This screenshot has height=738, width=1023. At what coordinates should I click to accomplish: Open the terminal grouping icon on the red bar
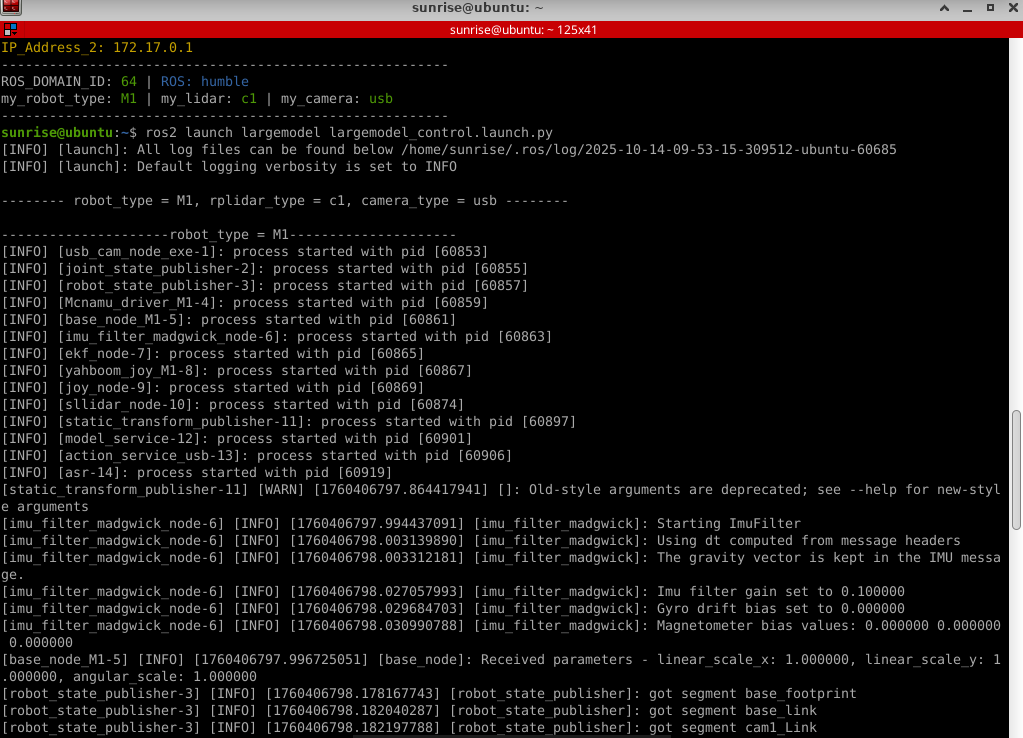(x=8, y=30)
